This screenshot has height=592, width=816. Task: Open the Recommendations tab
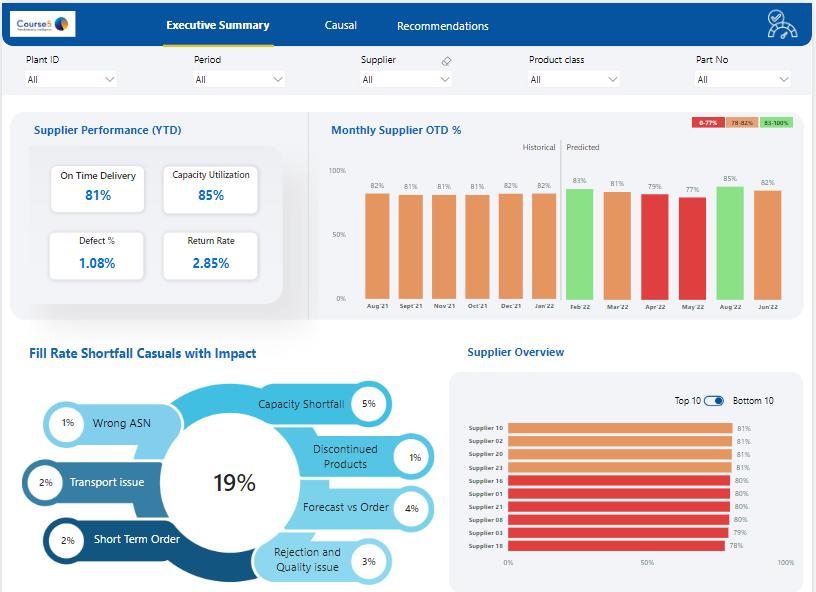coord(443,26)
